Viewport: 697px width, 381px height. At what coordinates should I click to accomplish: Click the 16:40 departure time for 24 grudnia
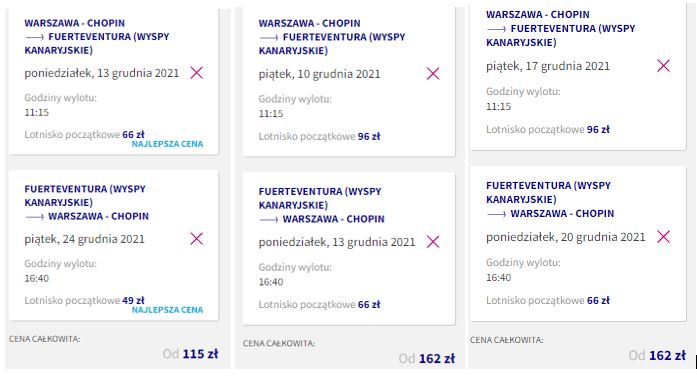(36, 278)
